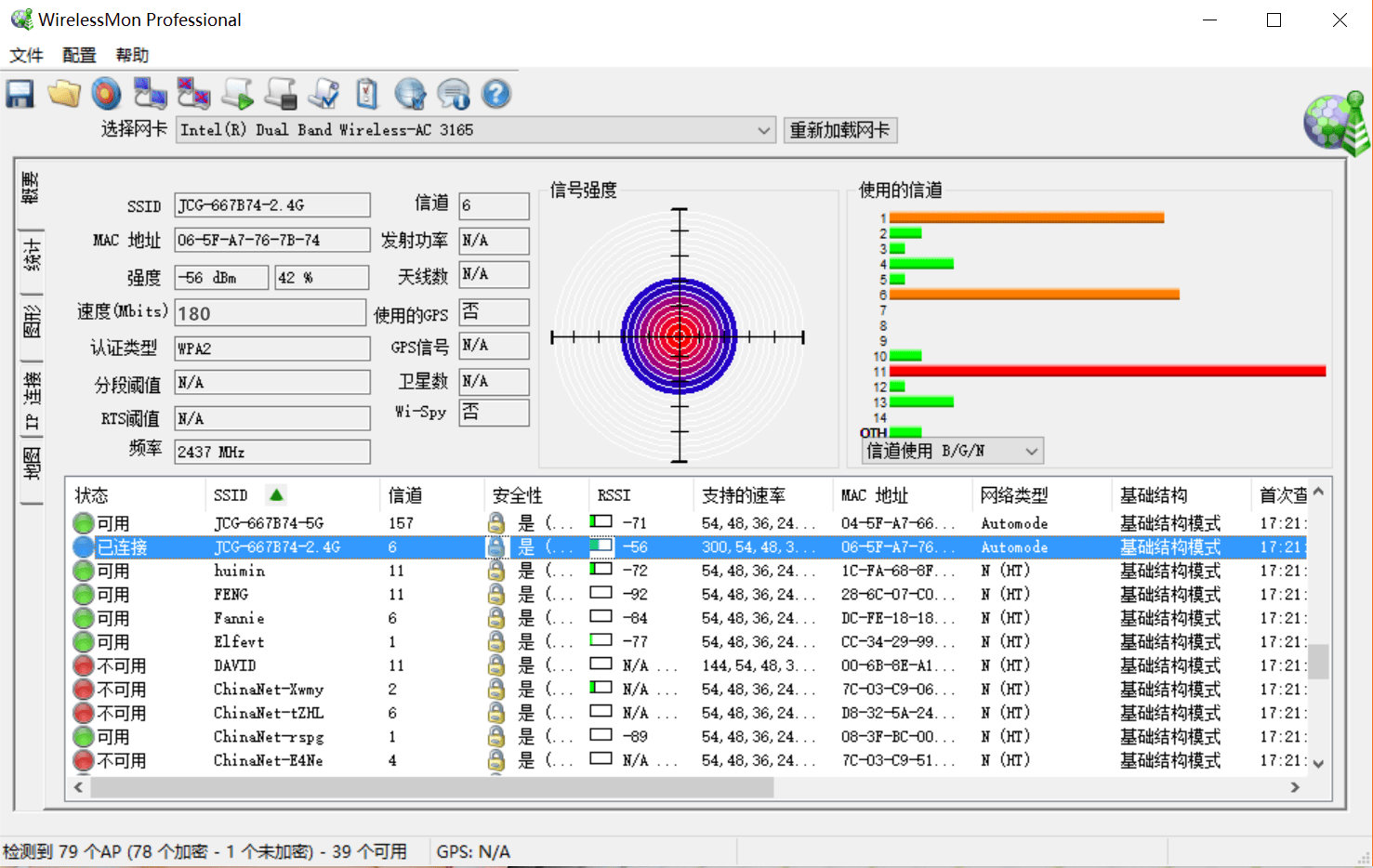This screenshot has height=868, width=1373.
Task: Open the 文件 menu
Action: [26, 55]
